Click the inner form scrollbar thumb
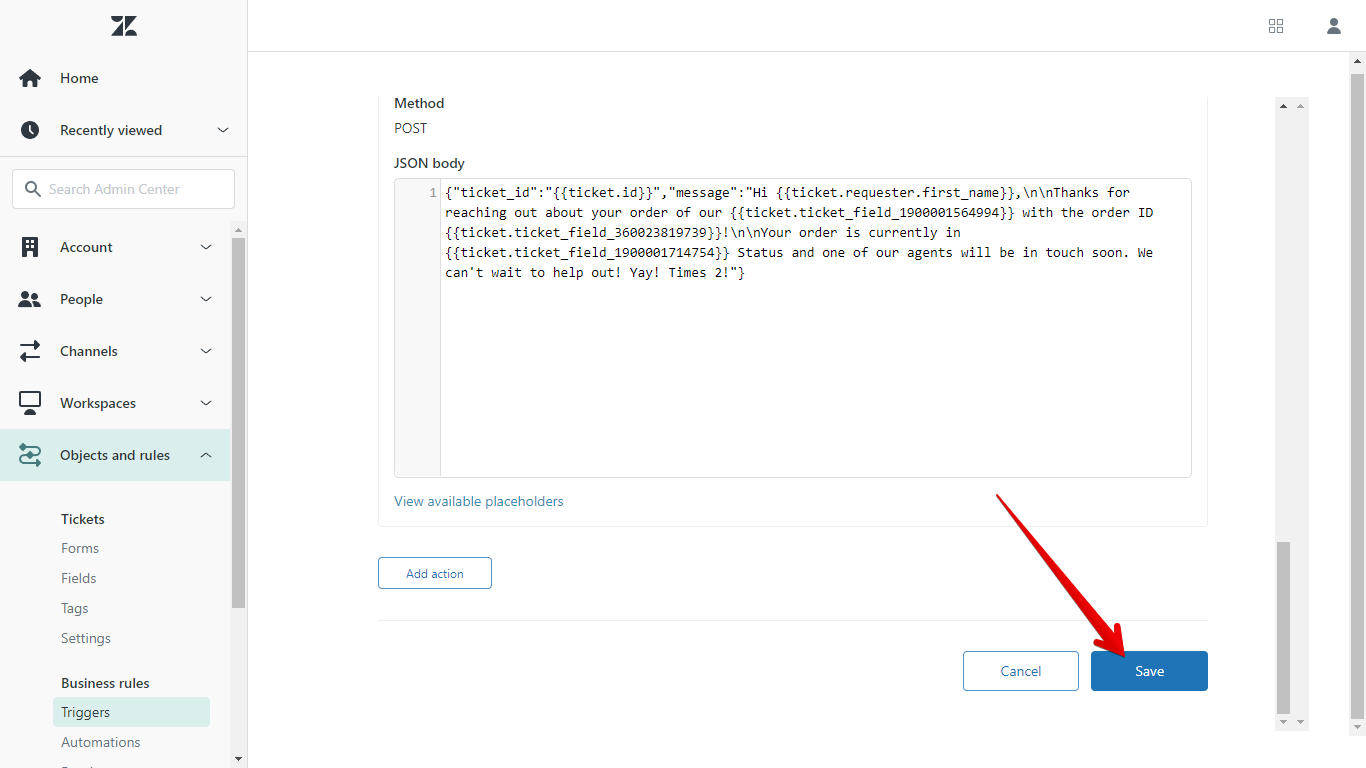Viewport: 1366px width, 768px height. pyautogui.click(x=1284, y=626)
